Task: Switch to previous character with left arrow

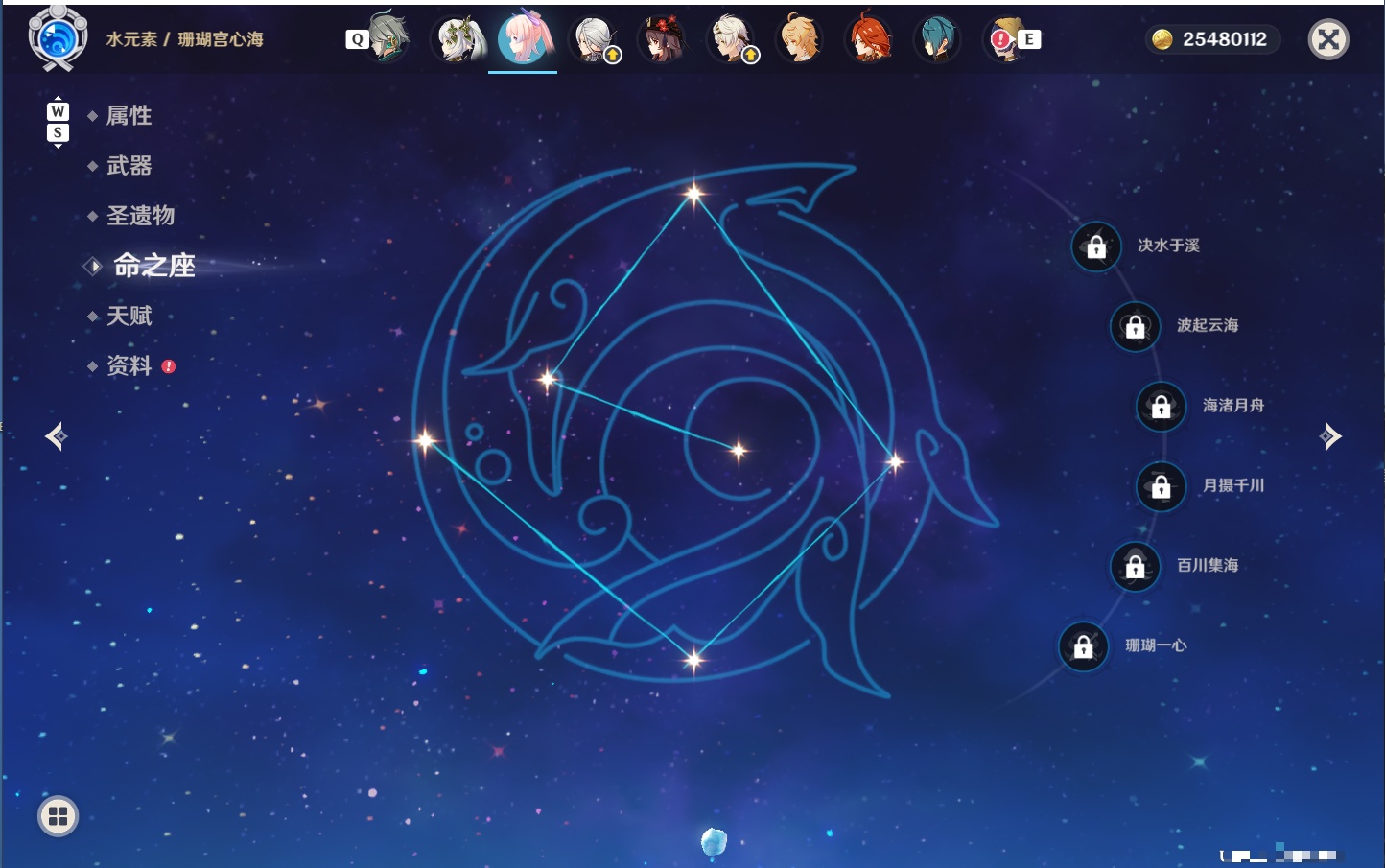Action: click(x=56, y=436)
